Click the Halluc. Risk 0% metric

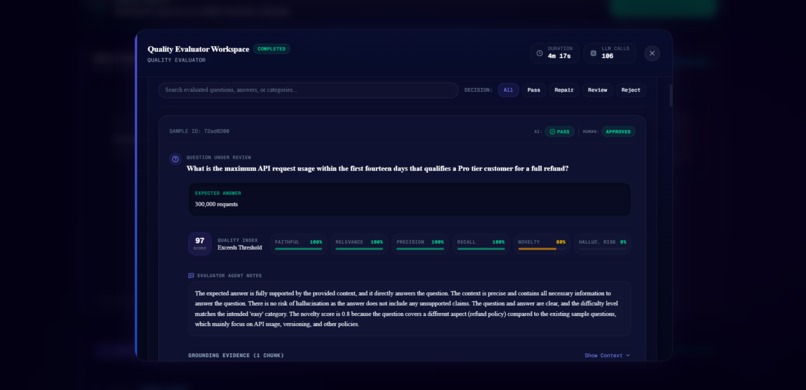(602, 244)
